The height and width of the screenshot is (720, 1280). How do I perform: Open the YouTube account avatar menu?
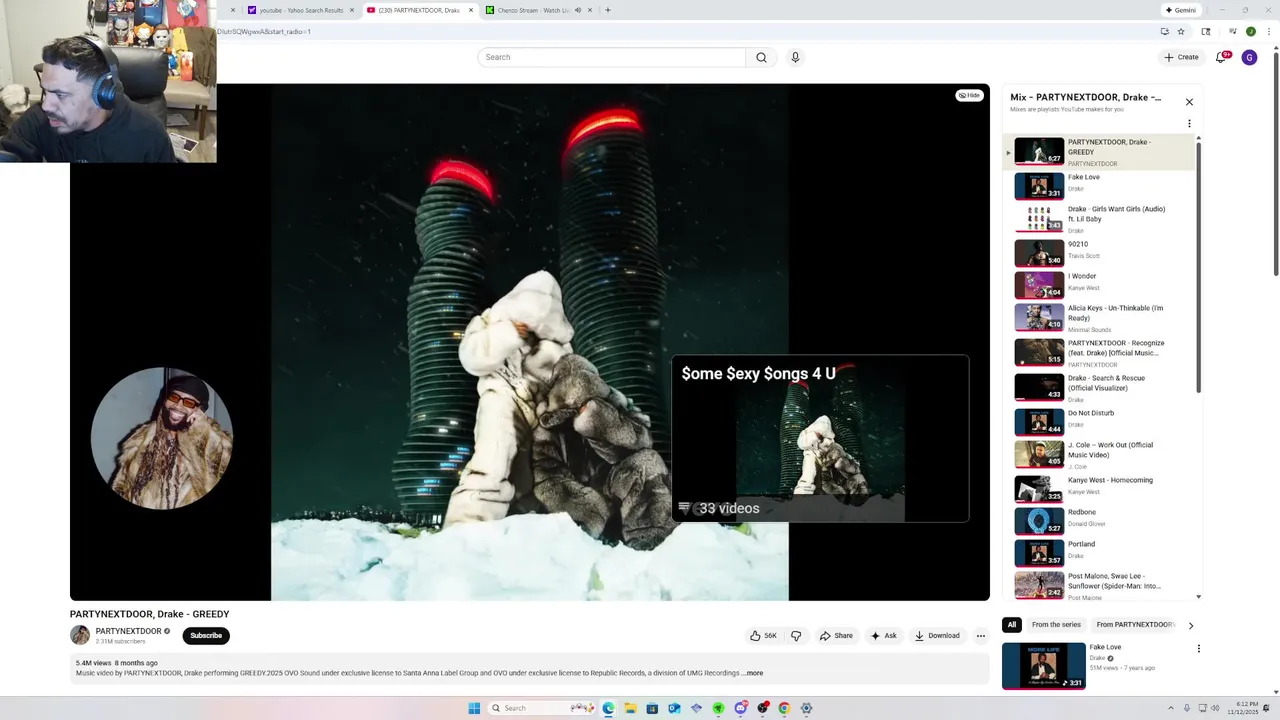tap(1249, 57)
